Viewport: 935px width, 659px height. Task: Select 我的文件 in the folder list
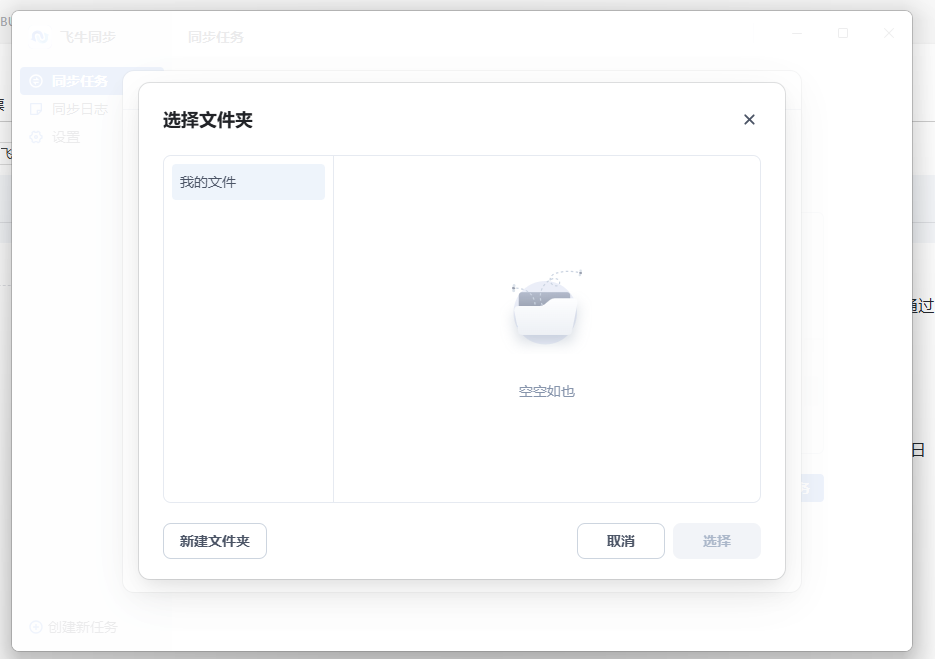248,182
